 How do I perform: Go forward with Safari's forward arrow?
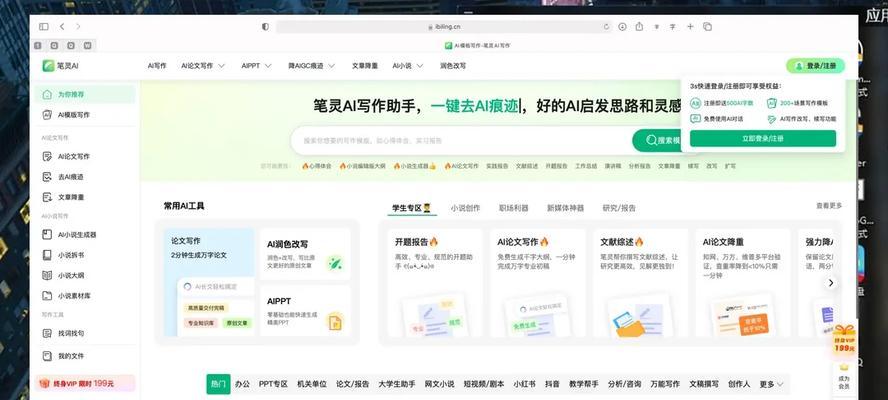click(78, 27)
